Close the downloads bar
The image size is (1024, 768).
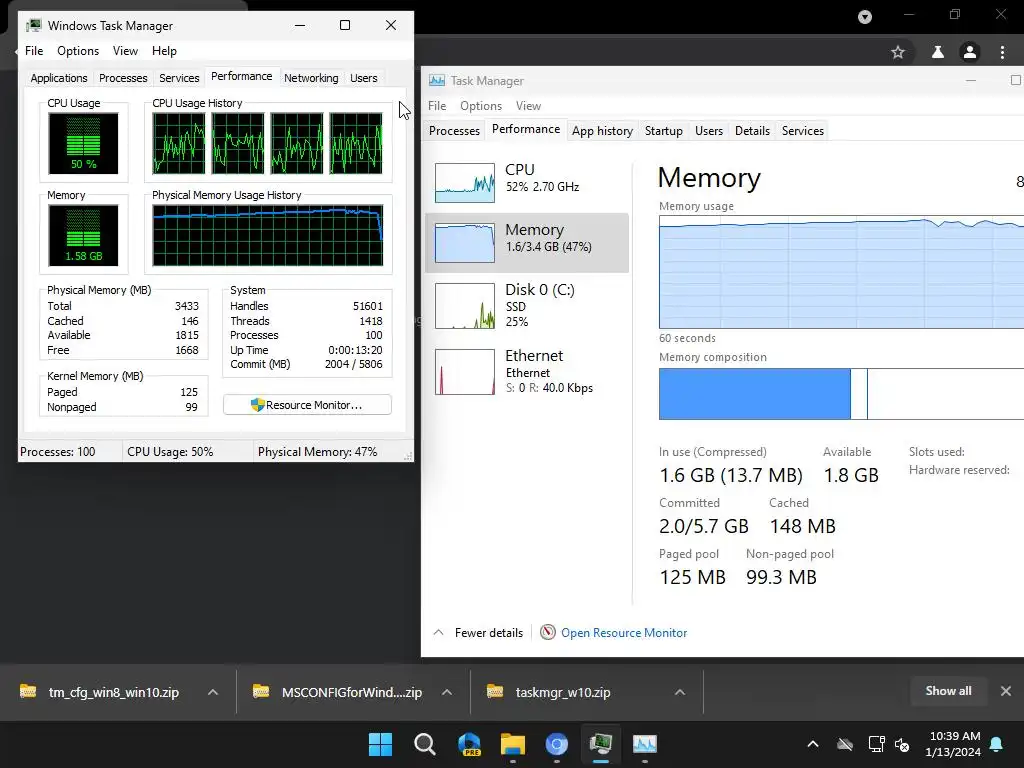click(1006, 691)
